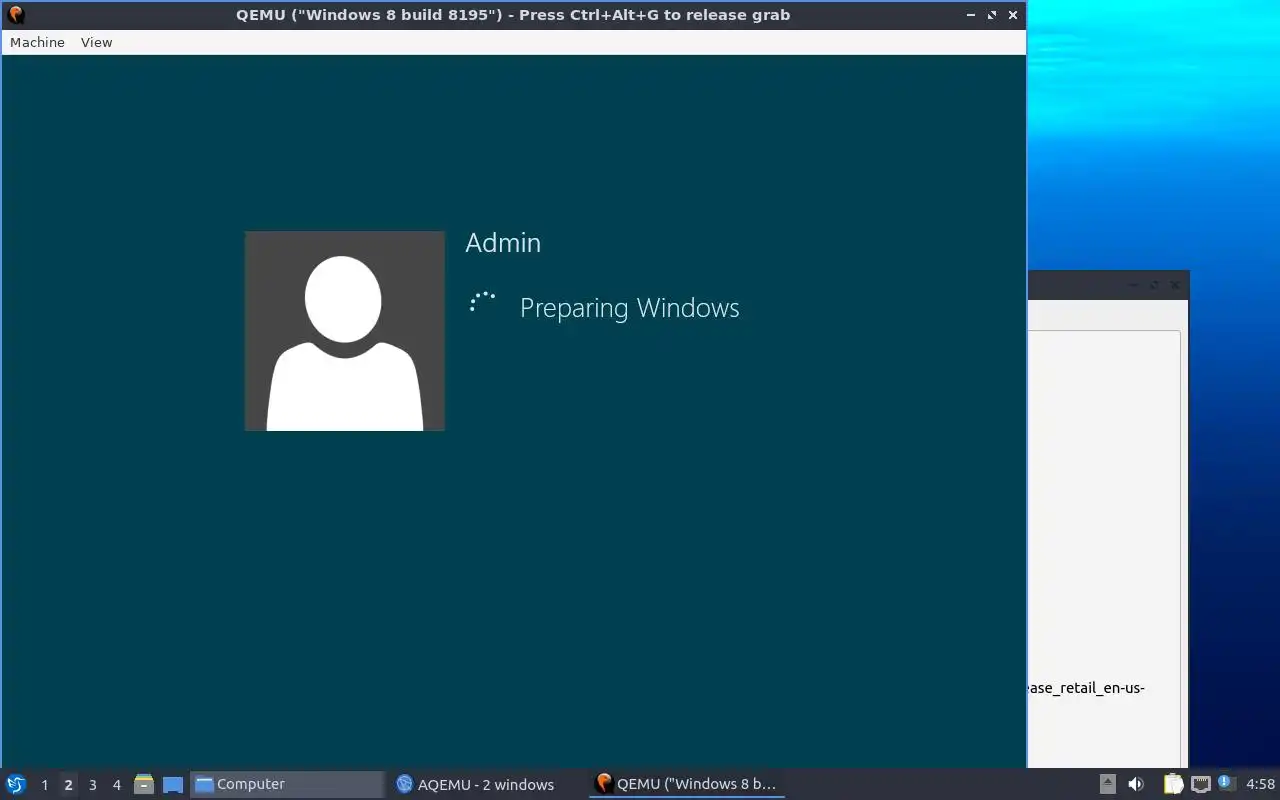
Task: Open the volume speaker tray icon
Action: coord(1136,784)
